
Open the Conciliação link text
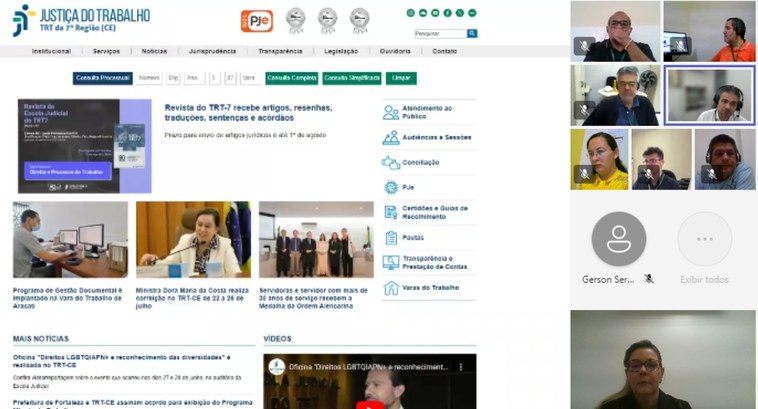pos(421,162)
